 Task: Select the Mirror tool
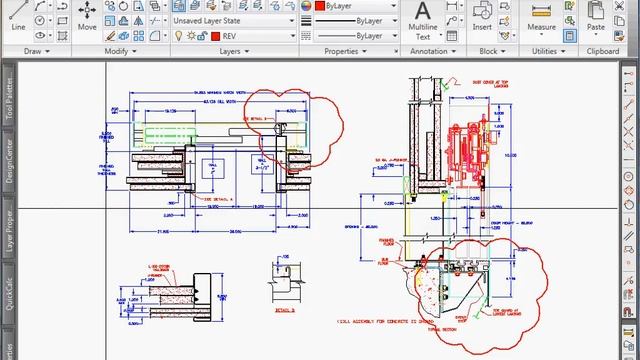pyautogui.click(x=139, y=21)
